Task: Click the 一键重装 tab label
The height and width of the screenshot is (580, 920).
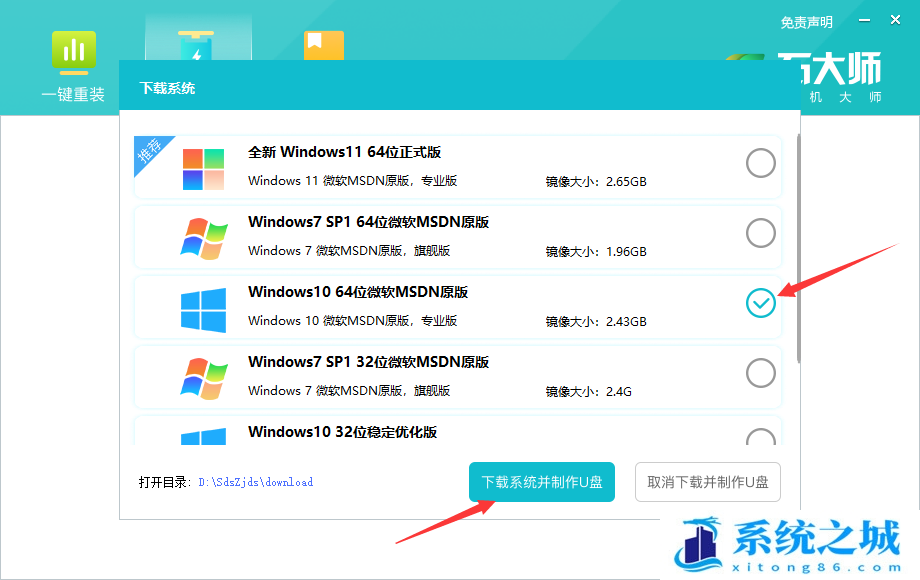Action: click(x=73, y=94)
